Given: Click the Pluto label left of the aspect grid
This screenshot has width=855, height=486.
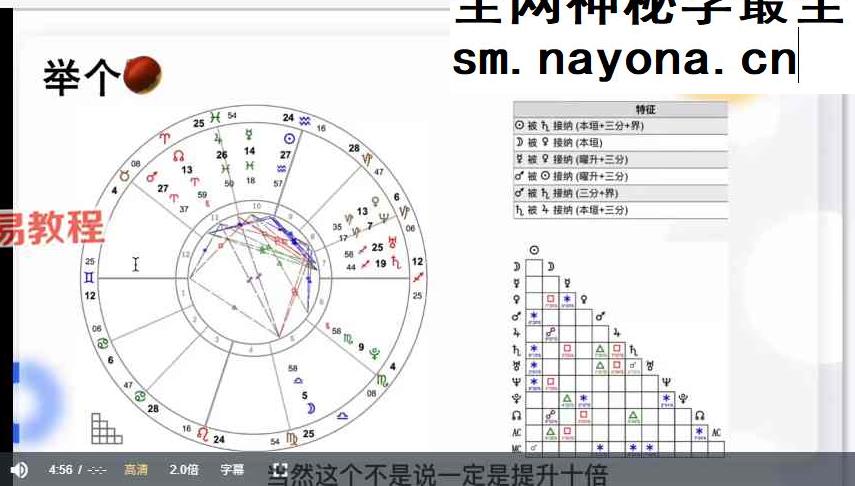Looking at the screenshot, I should pyautogui.click(x=517, y=399).
